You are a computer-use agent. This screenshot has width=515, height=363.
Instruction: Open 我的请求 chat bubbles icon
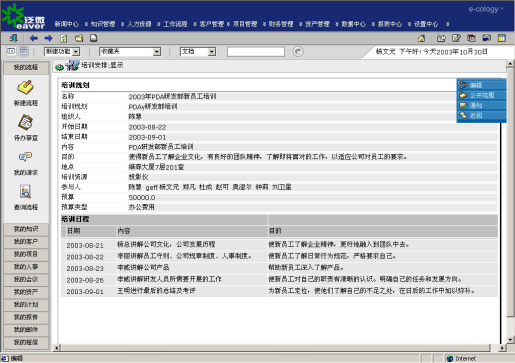pyautogui.click(x=25, y=157)
